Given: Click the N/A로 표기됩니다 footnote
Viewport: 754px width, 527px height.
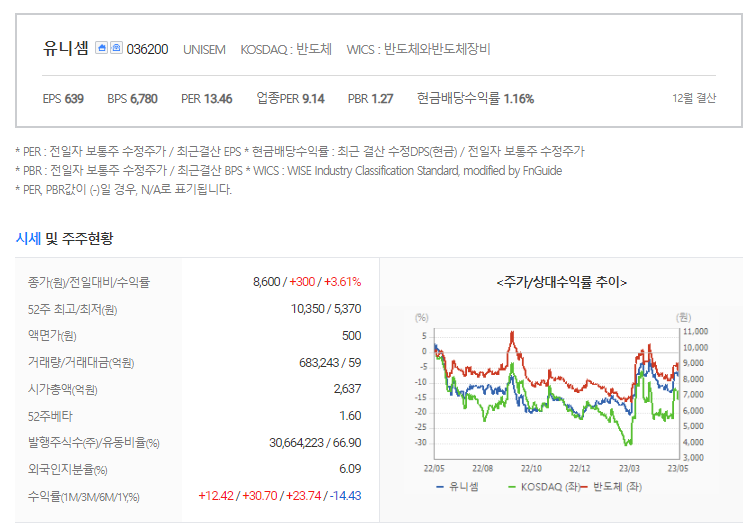Looking at the screenshot, I should tap(124, 189).
